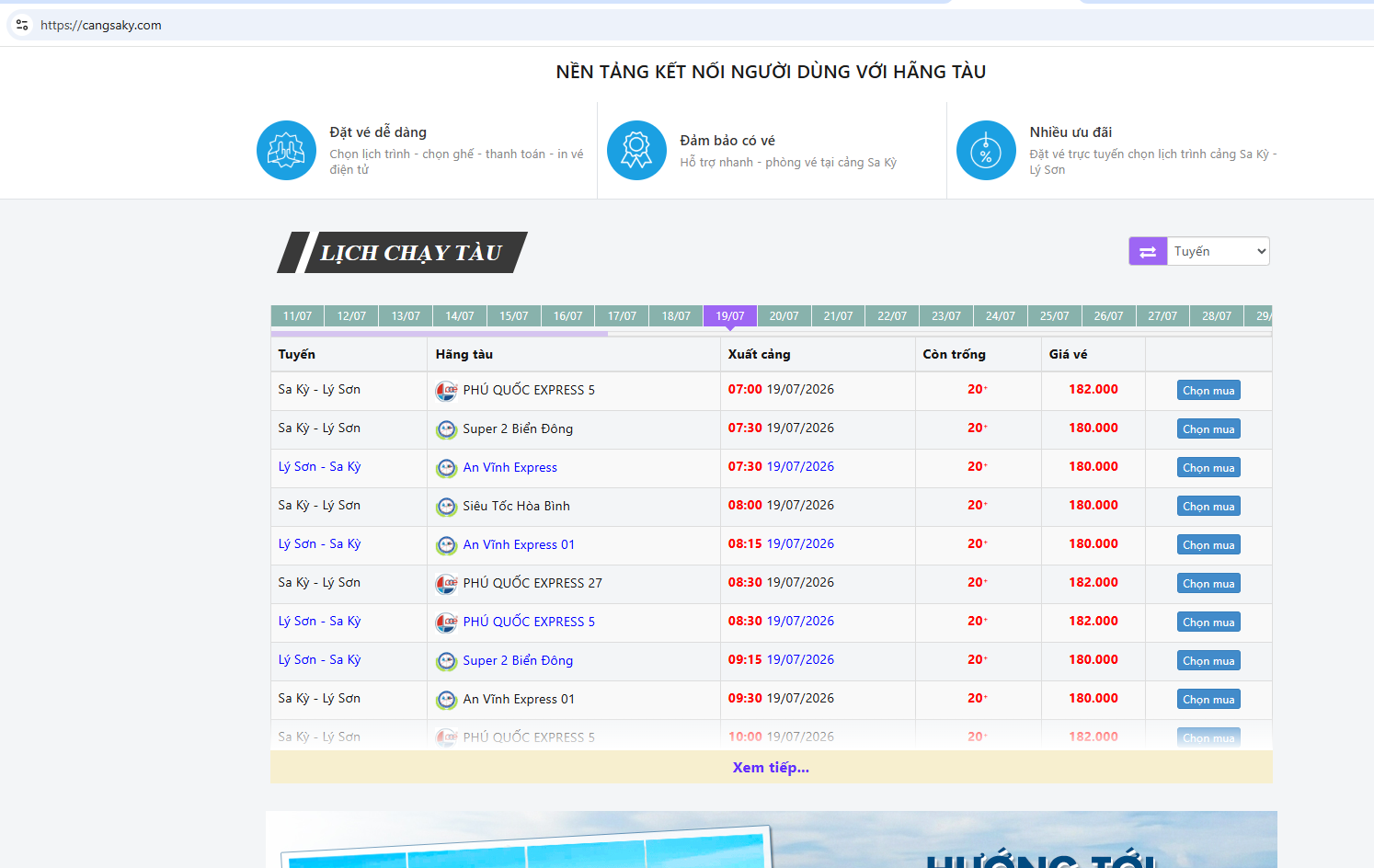Viewport: 1374px width, 868px height.
Task: Click the logo beside 09:15 Super 2 Biển Đông
Action: pos(447,661)
